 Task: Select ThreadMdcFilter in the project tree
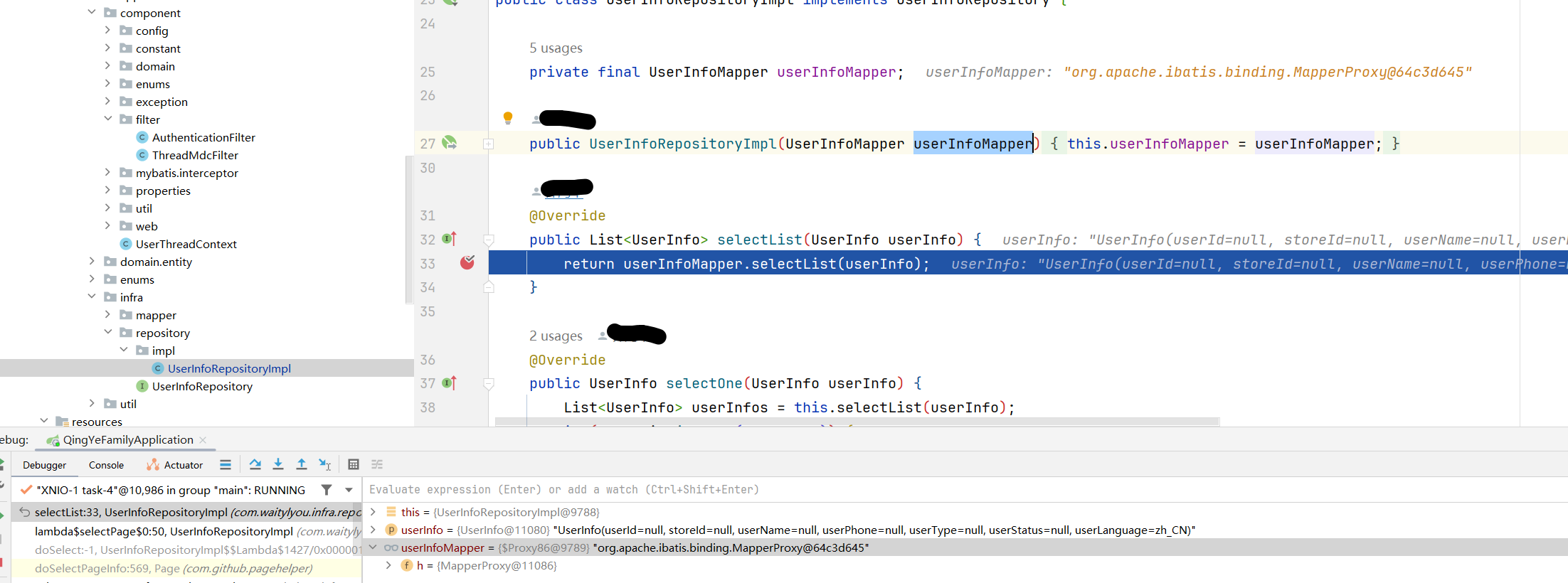pyautogui.click(x=195, y=155)
